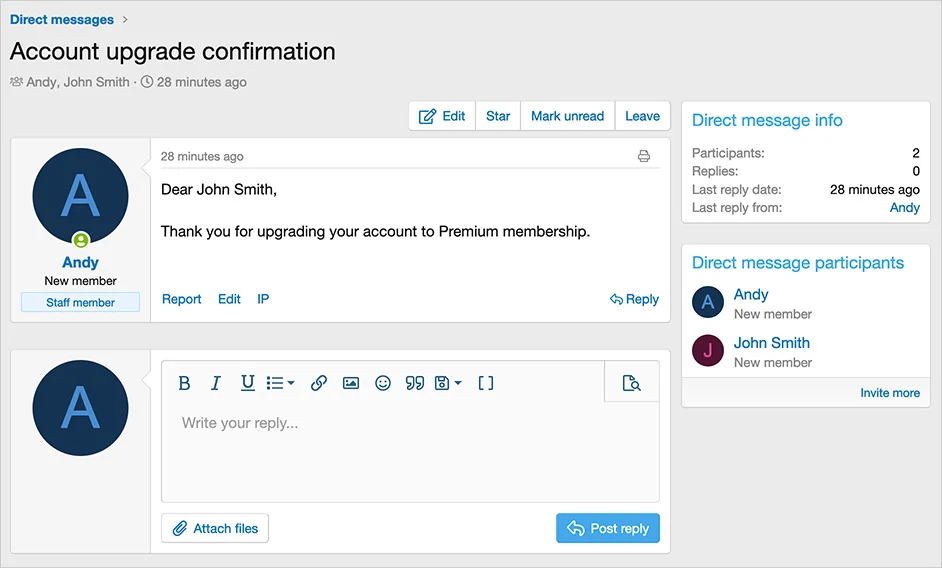The height and width of the screenshot is (568, 942).
Task: Click into the Write your reply field
Action: coord(410,450)
